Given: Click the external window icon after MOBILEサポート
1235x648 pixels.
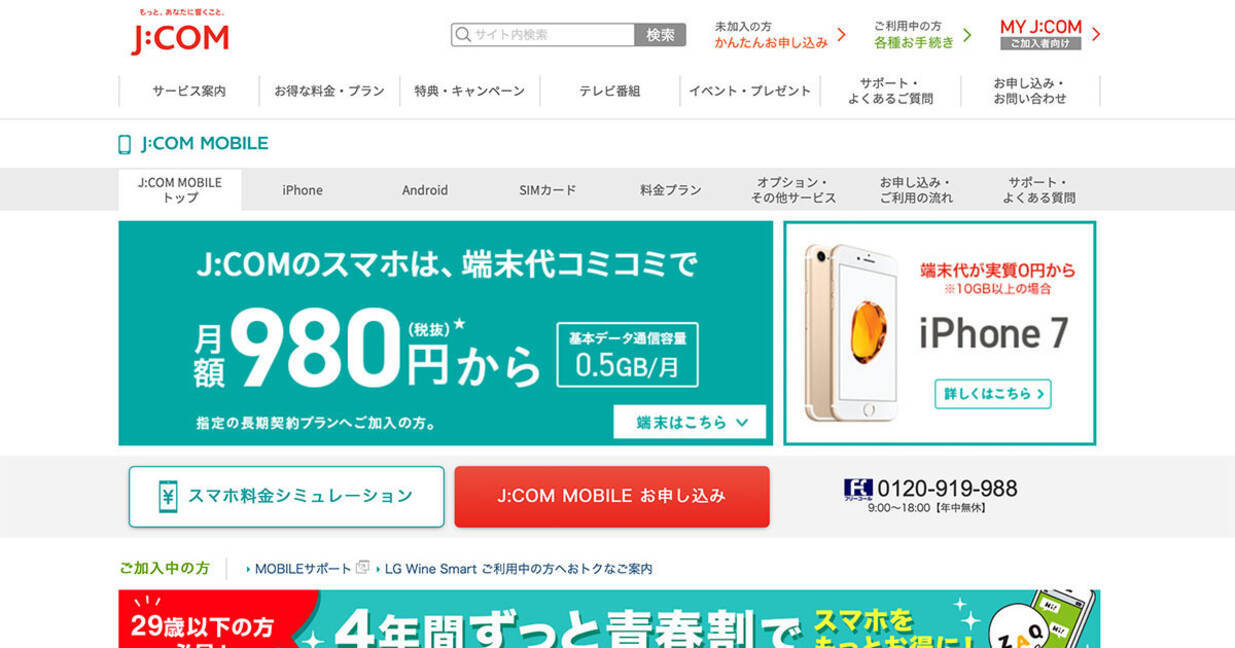Looking at the screenshot, I should click(362, 567).
